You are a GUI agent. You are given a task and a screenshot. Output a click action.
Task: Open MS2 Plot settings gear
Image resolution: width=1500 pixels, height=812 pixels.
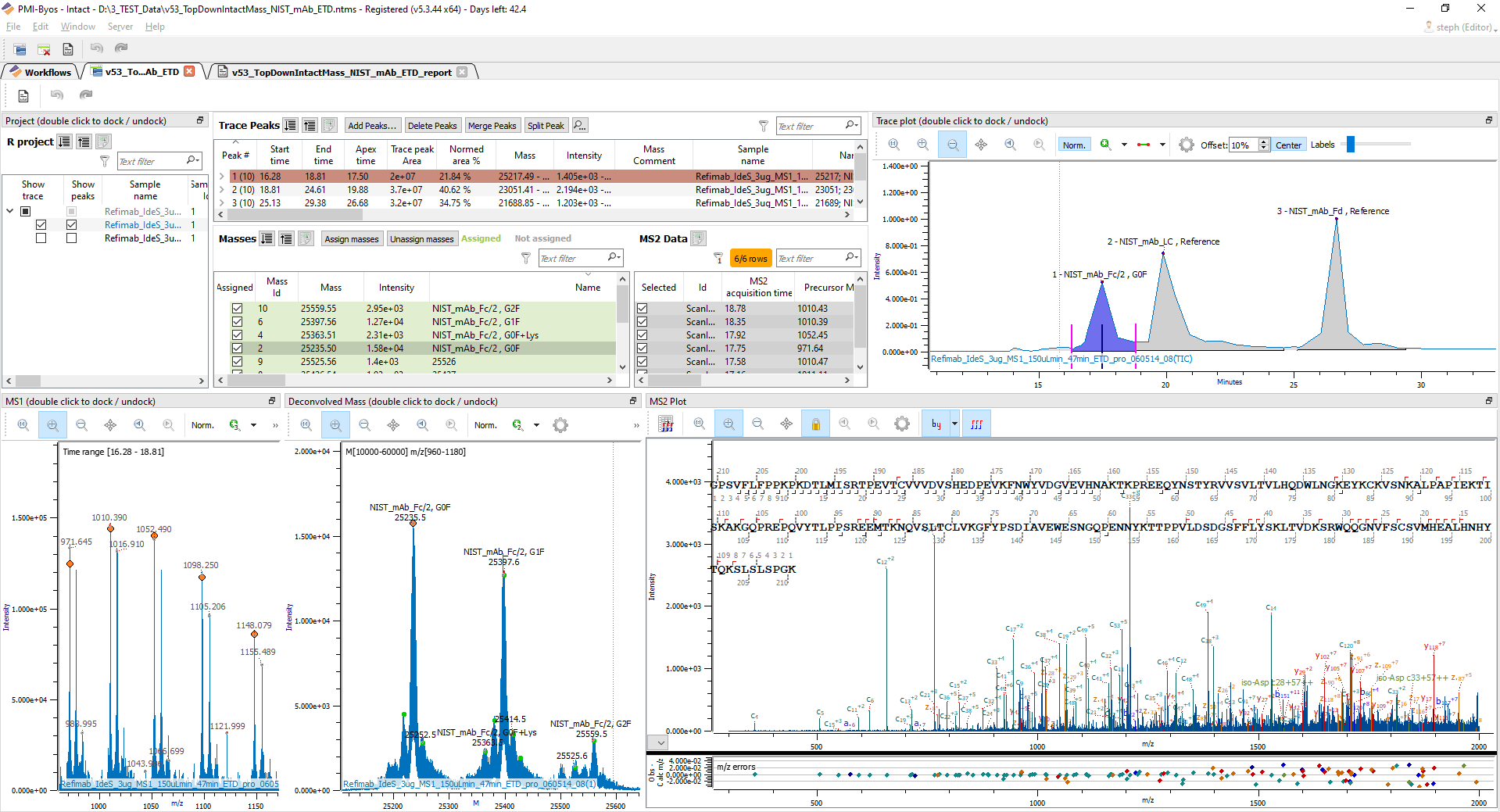[x=902, y=424]
